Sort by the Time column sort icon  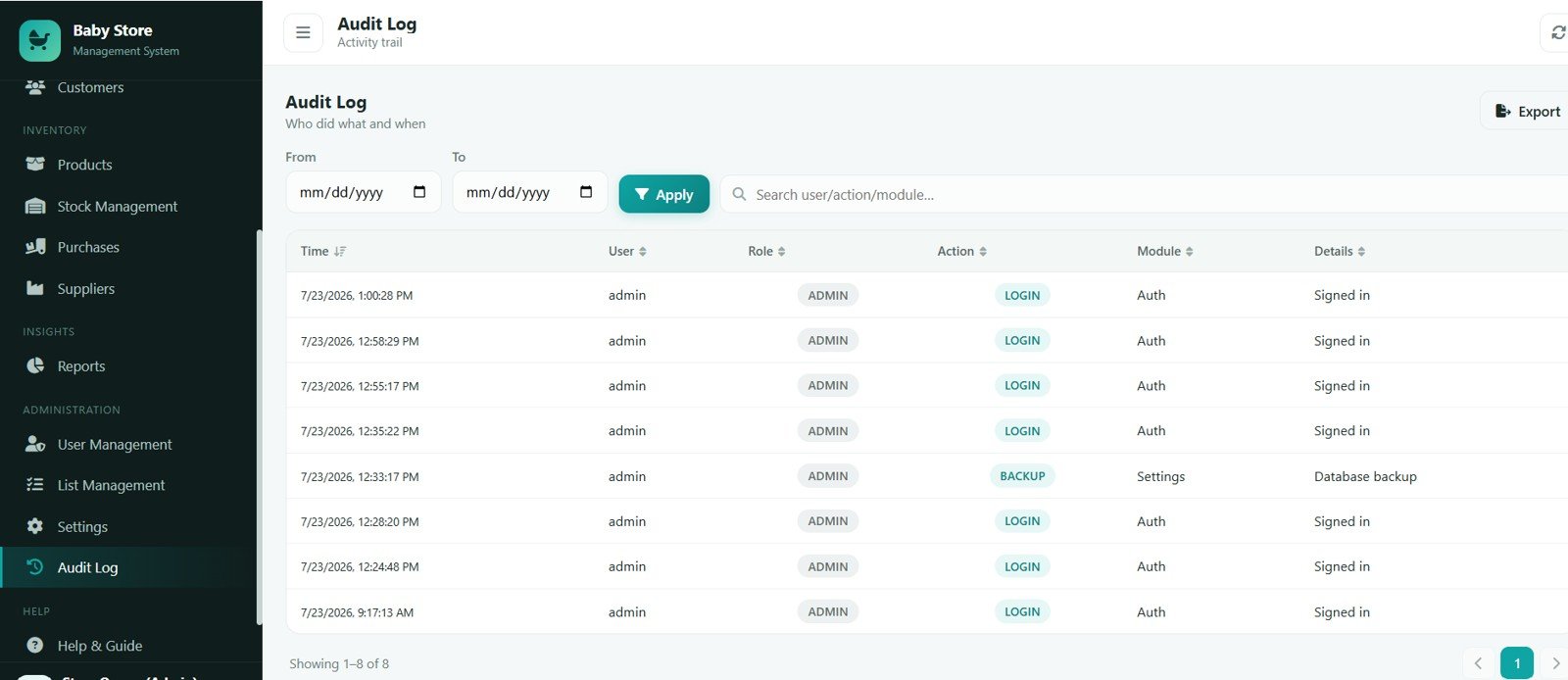pyautogui.click(x=340, y=252)
